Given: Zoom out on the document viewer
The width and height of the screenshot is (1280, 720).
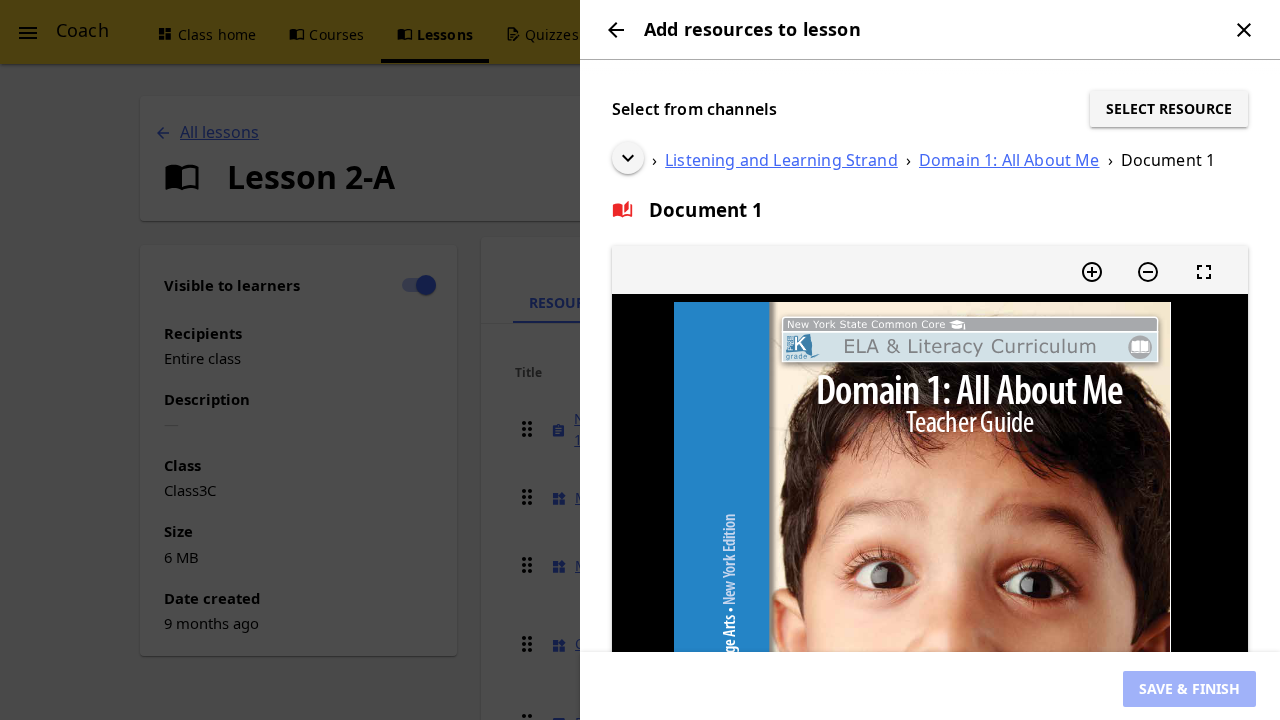Looking at the screenshot, I should click(1148, 272).
